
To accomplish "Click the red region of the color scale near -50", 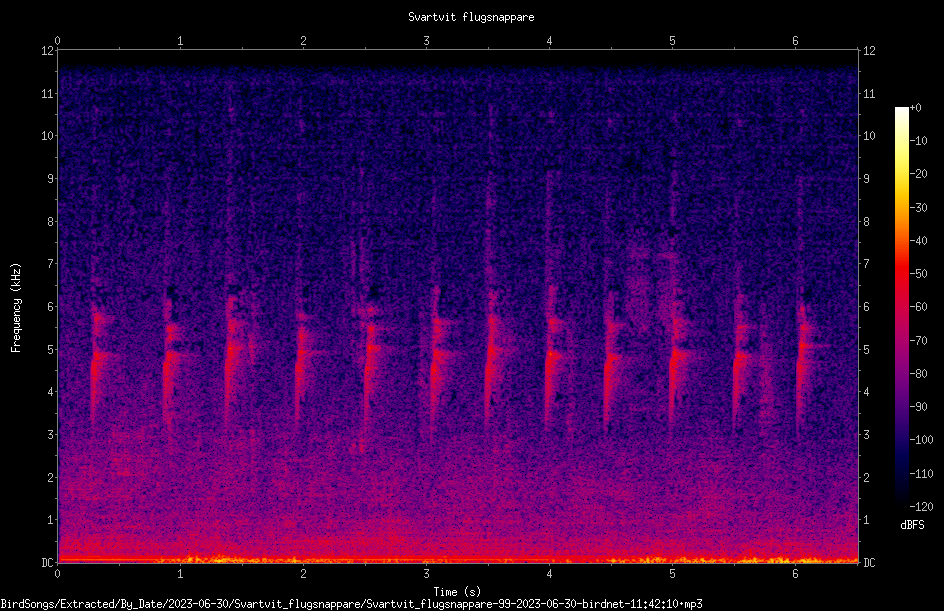I will pyautogui.click(x=901, y=274).
